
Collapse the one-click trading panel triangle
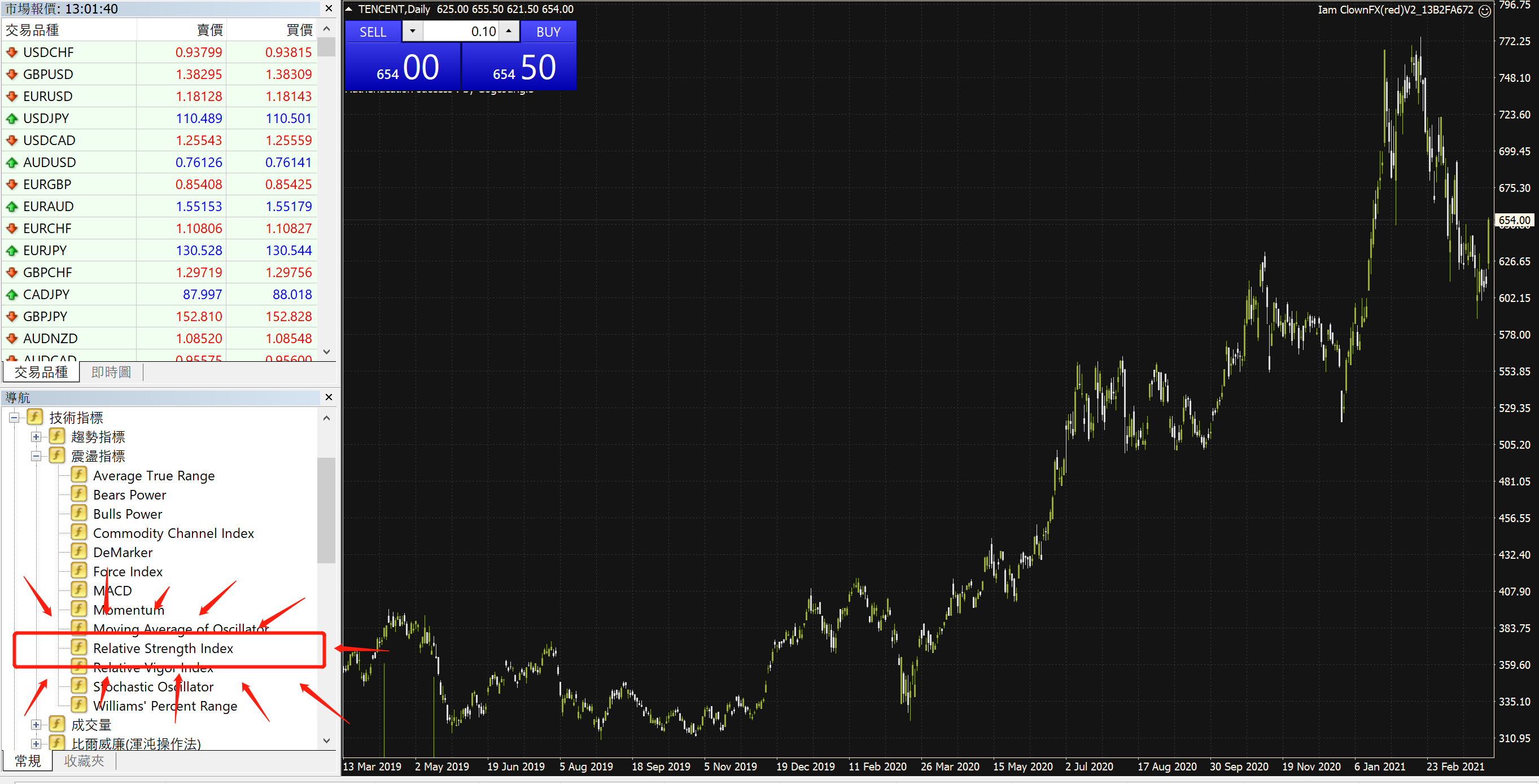pyautogui.click(x=349, y=9)
